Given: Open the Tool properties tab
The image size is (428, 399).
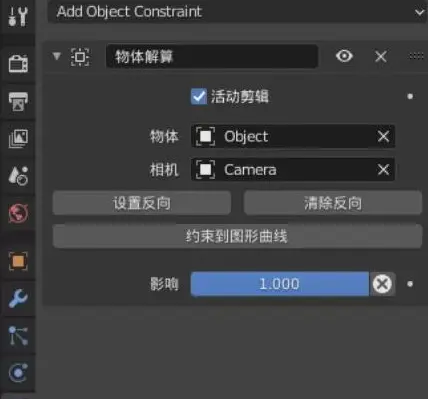Looking at the screenshot, I should click(x=18, y=16).
